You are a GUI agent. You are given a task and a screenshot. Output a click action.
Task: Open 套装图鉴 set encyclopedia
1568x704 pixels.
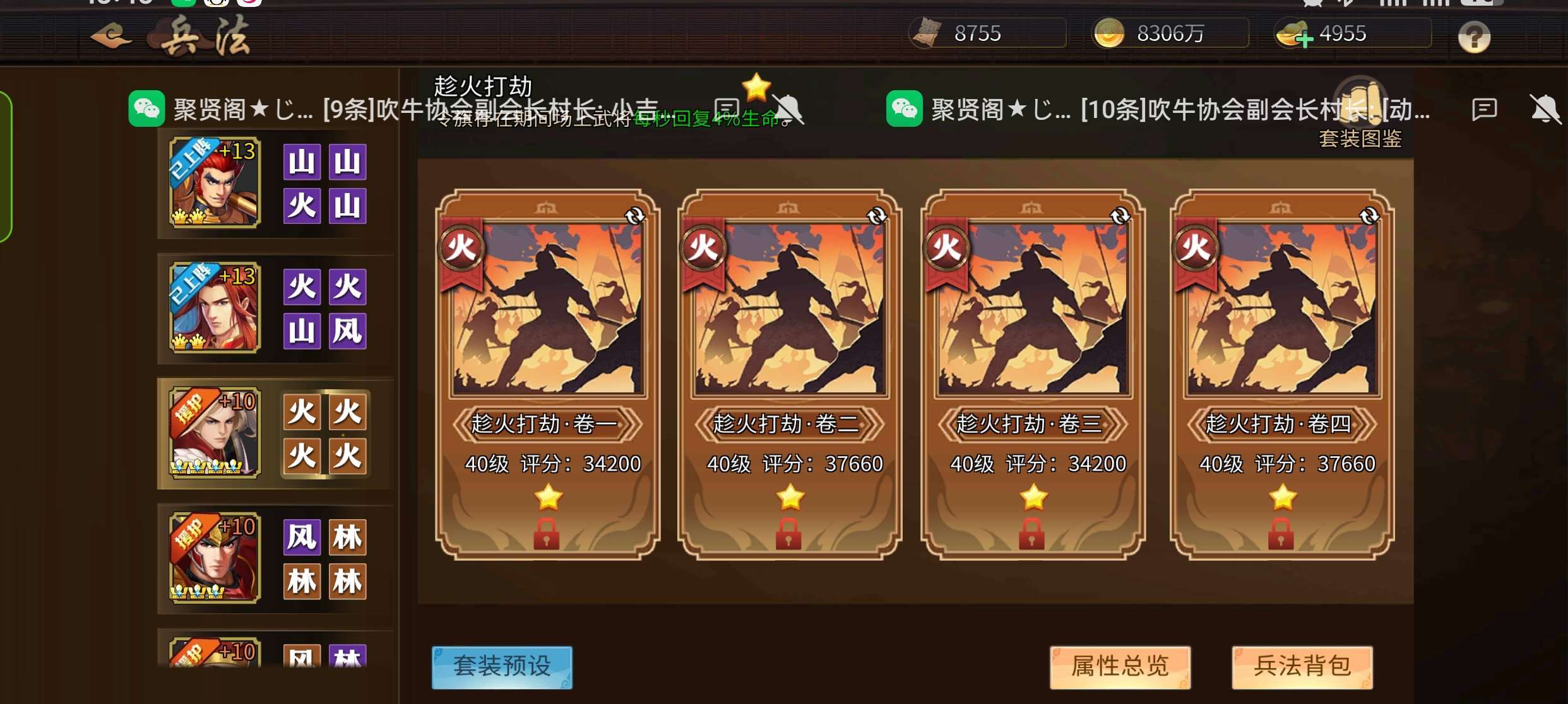coord(1360,117)
